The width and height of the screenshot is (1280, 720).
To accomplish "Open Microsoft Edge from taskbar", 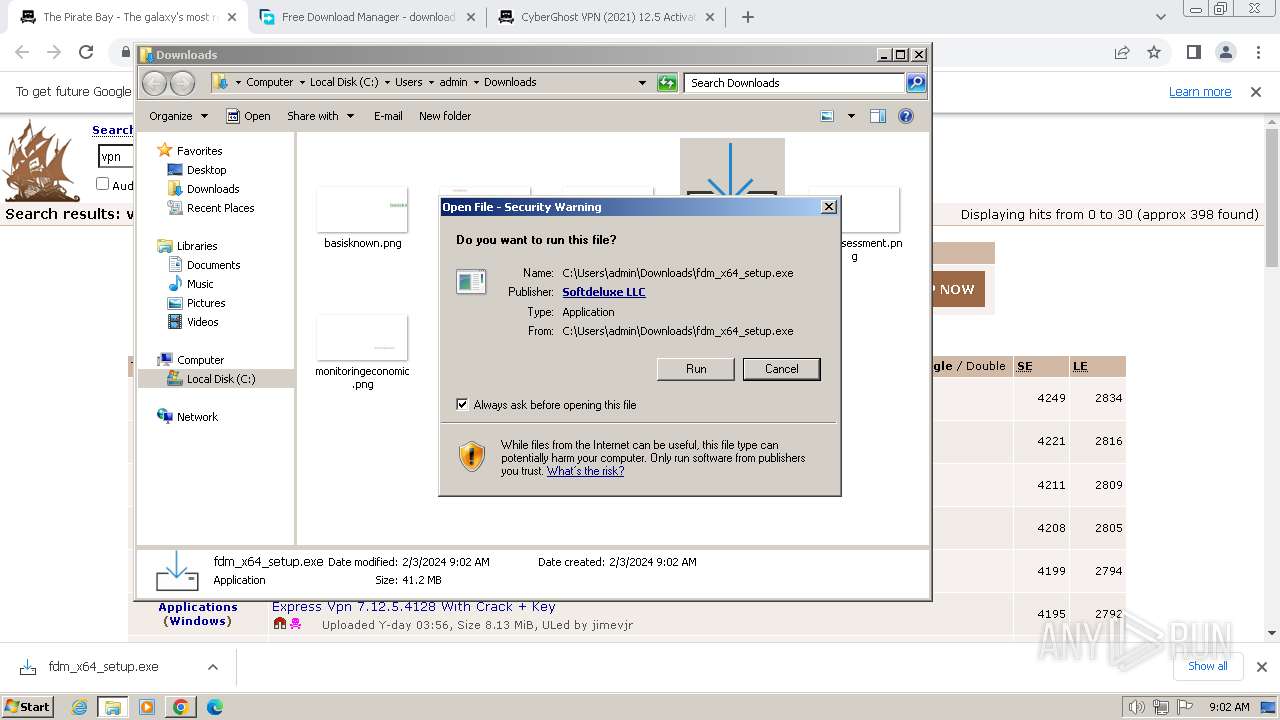I will click(x=214, y=707).
